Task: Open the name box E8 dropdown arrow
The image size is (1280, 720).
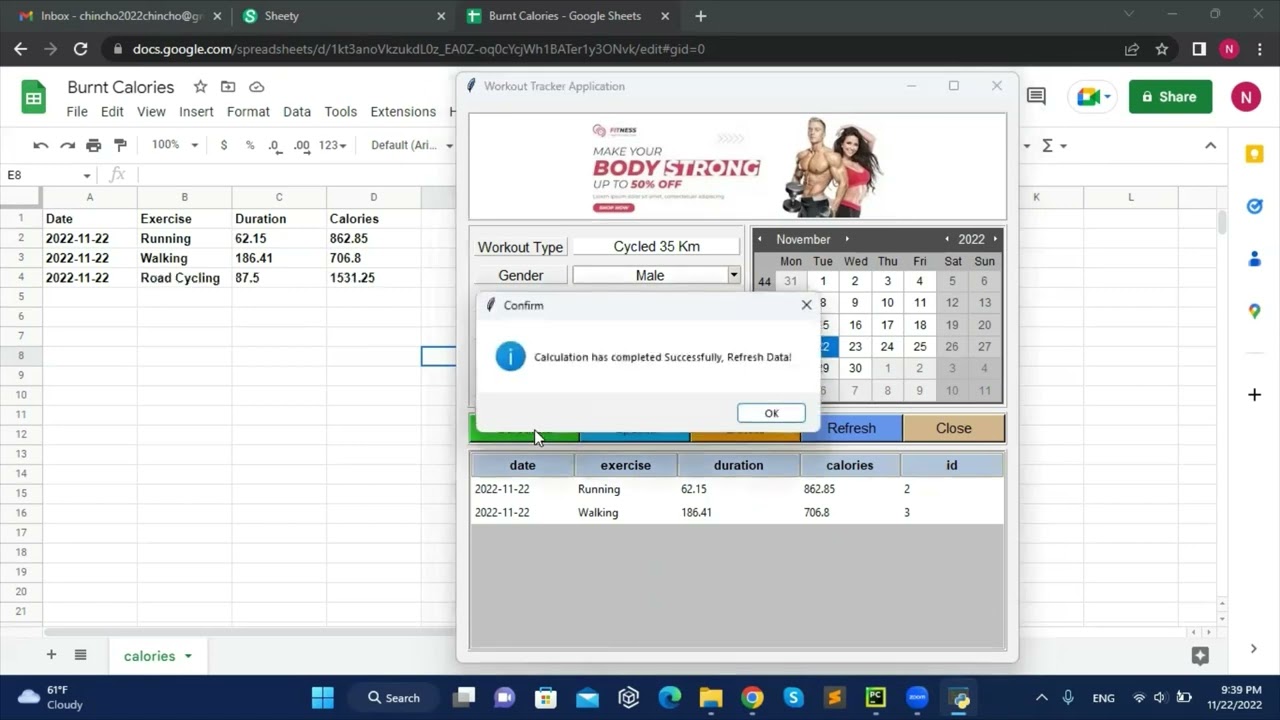Action: [x=88, y=175]
